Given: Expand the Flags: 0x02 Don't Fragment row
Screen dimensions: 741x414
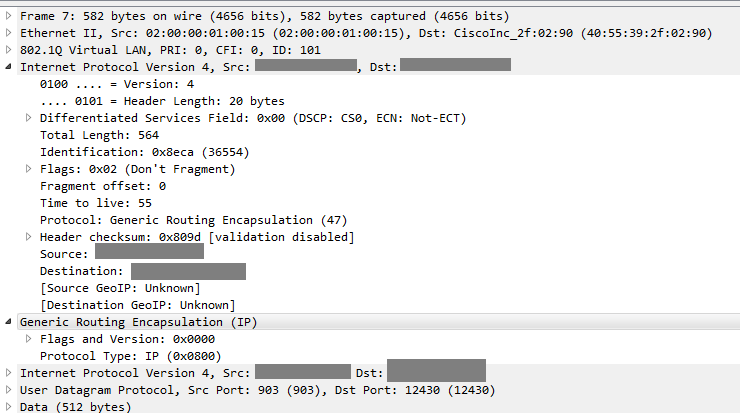Looking at the screenshot, I should (28, 169).
